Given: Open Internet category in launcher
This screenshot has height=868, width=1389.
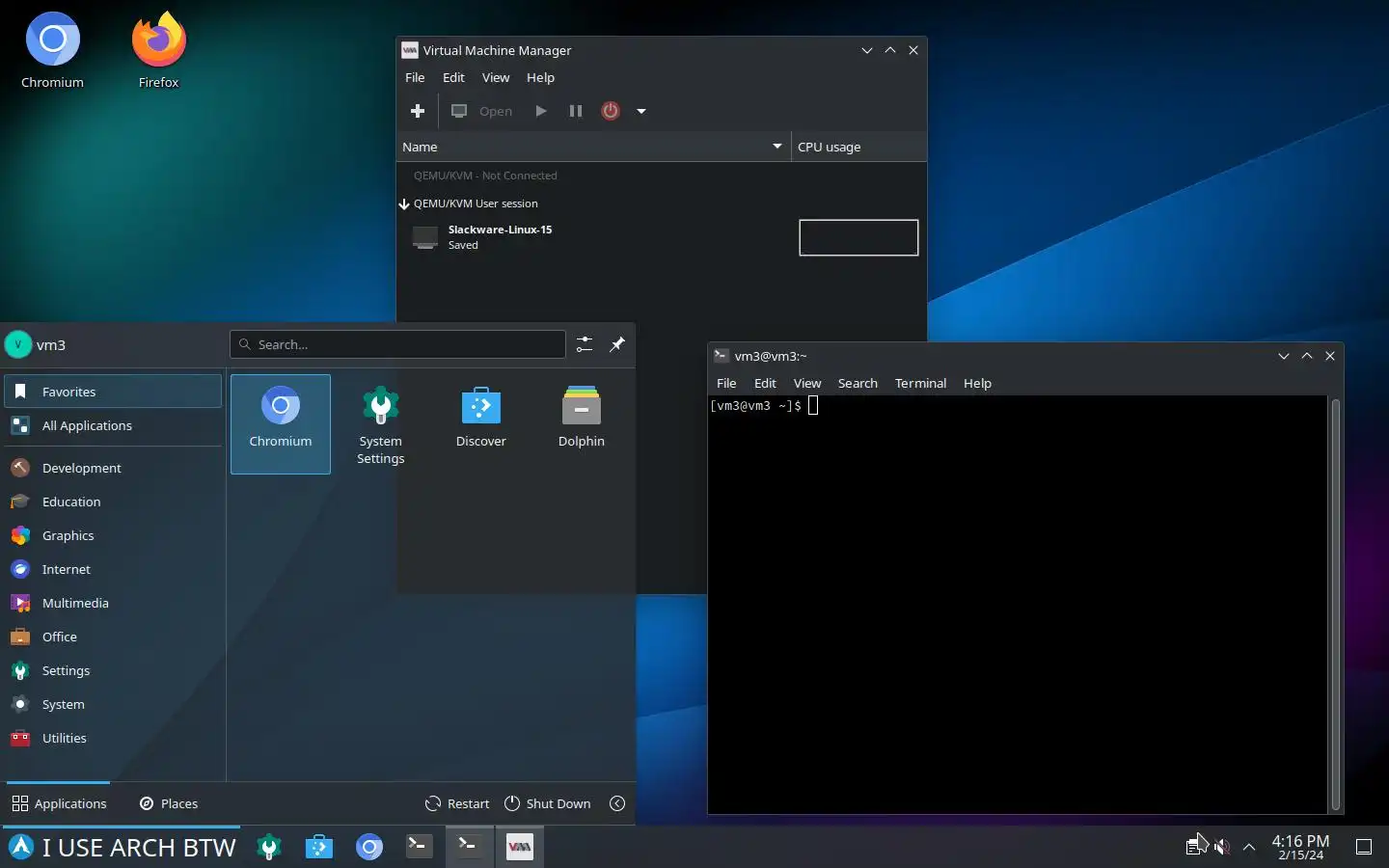Looking at the screenshot, I should coord(113,569).
